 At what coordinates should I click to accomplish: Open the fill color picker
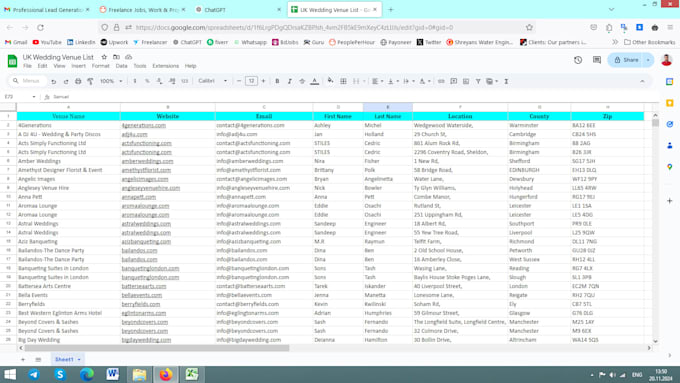330,81
